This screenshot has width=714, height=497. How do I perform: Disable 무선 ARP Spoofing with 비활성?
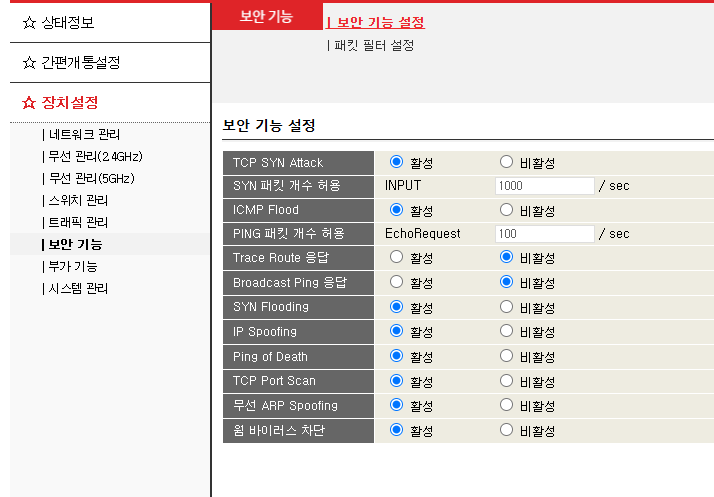506,405
